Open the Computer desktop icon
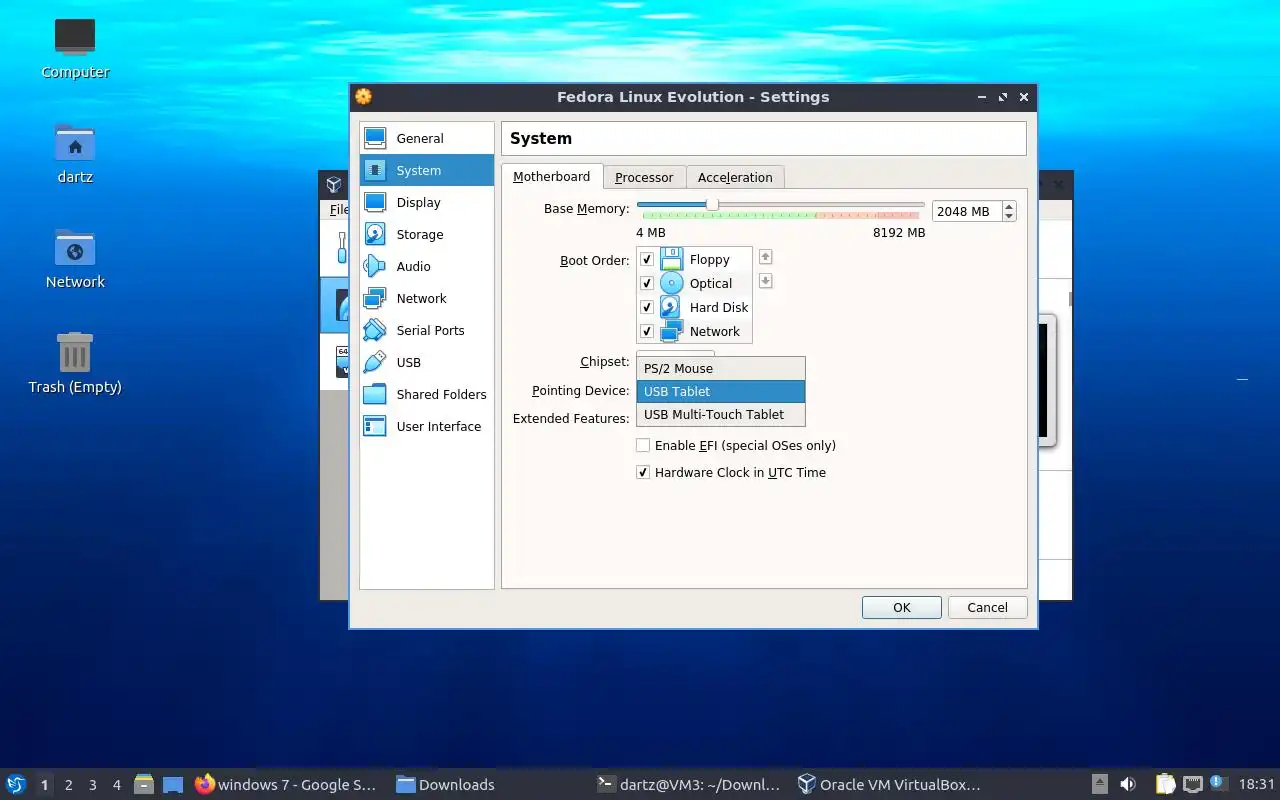 point(75,48)
